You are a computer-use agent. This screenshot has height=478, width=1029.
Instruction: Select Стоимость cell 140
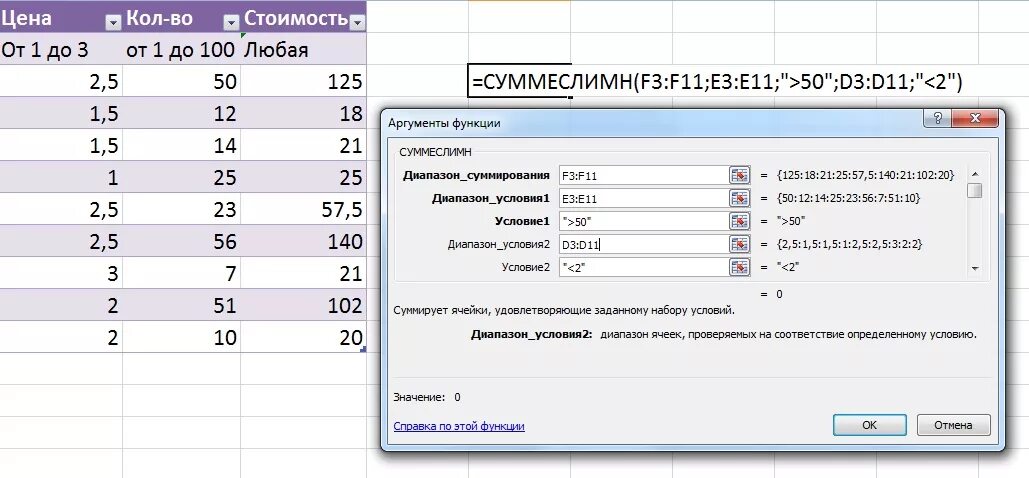tap(303, 241)
